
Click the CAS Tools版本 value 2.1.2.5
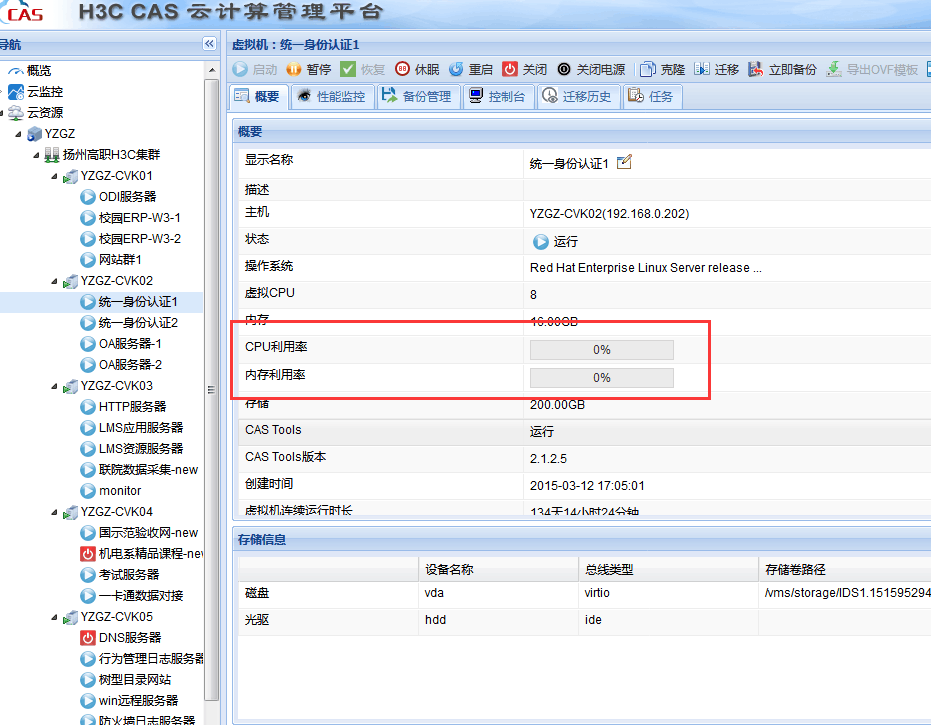(548, 458)
